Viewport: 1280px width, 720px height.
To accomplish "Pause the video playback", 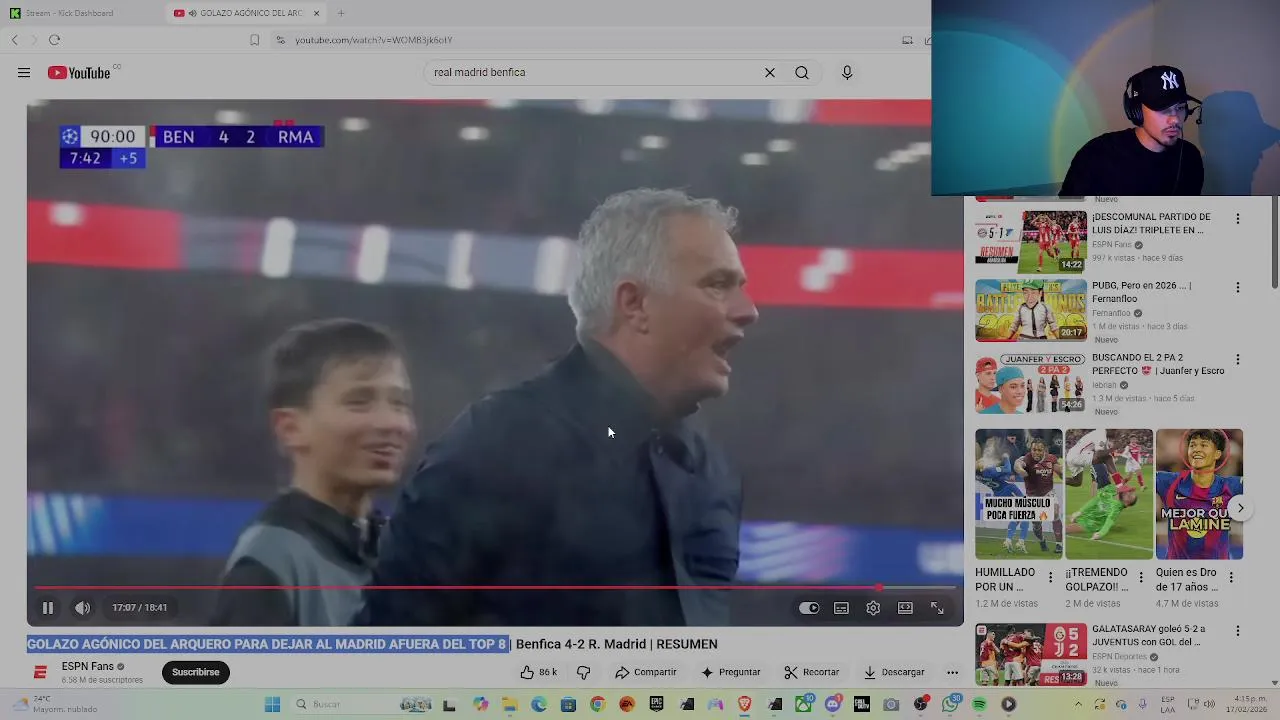I will 47,607.
